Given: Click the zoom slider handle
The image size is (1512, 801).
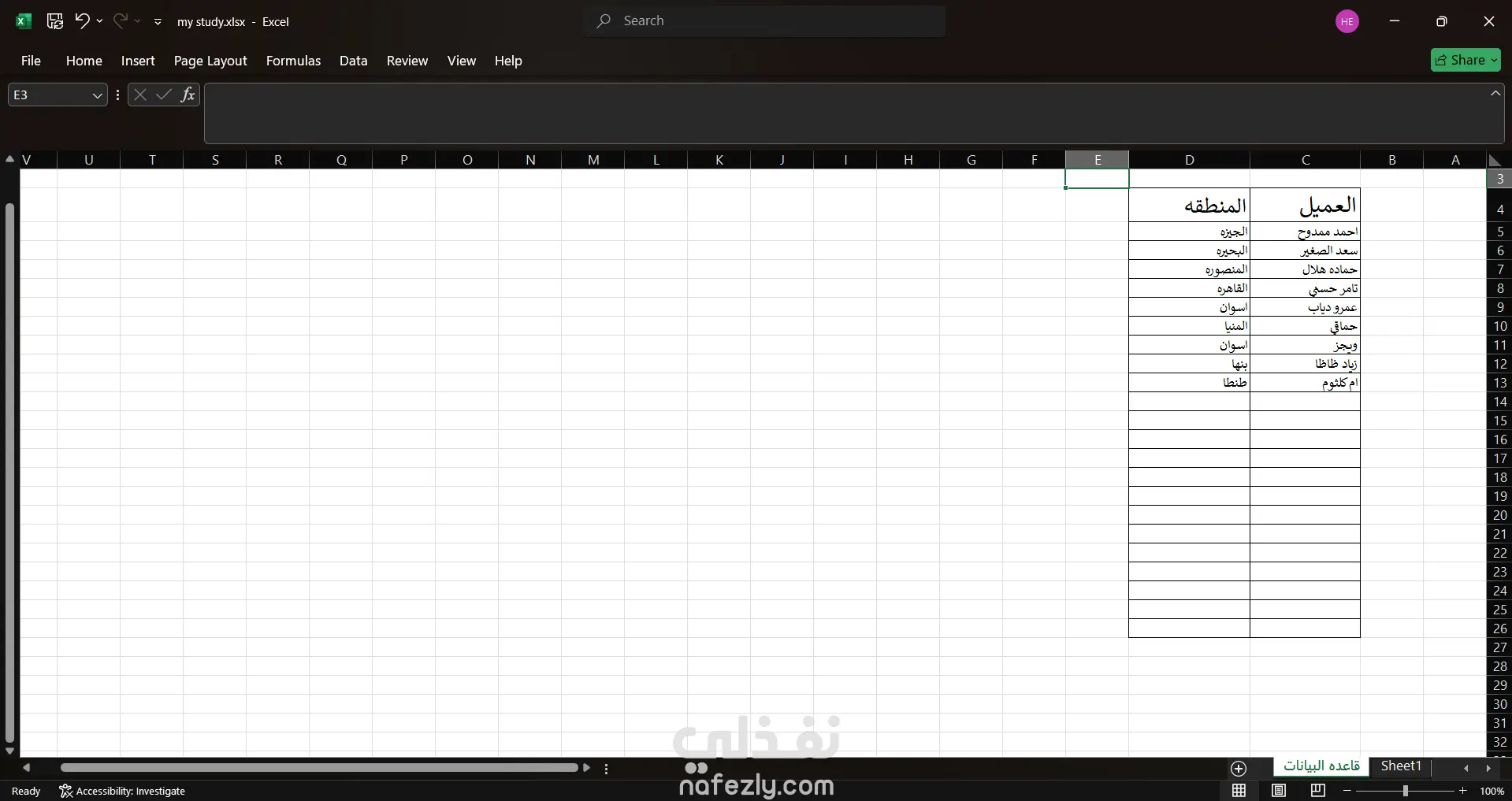Looking at the screenshot, I should [1405, 791].
